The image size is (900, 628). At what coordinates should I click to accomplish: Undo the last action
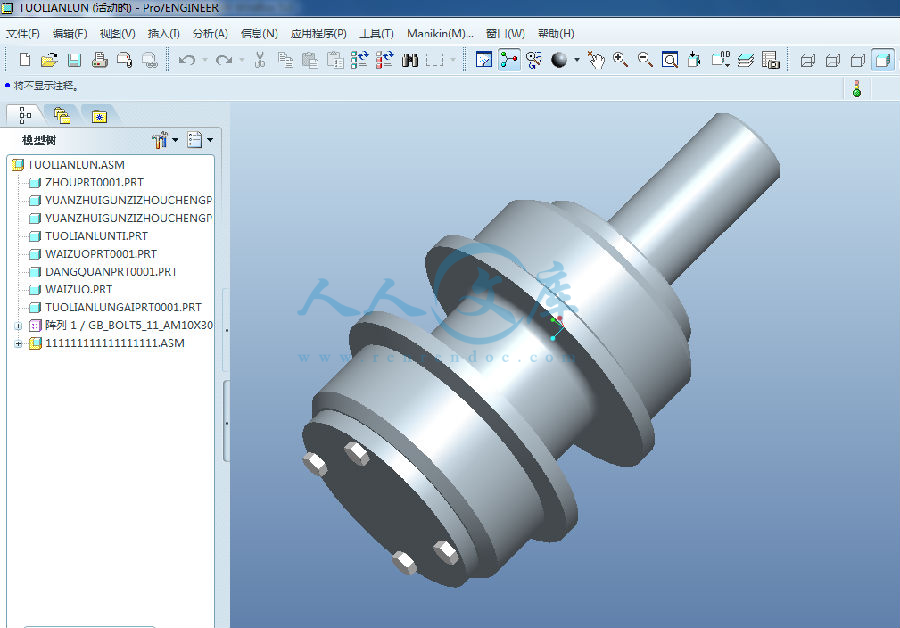click(x=187, y=60)
